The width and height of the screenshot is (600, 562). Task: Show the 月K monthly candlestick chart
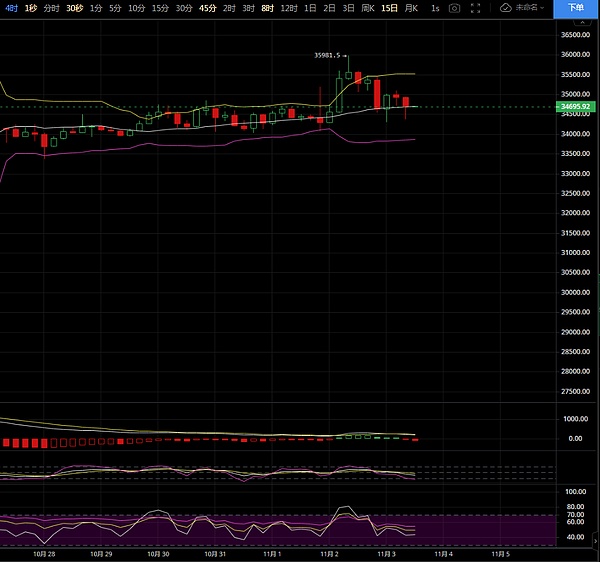(x=410, y=8)
